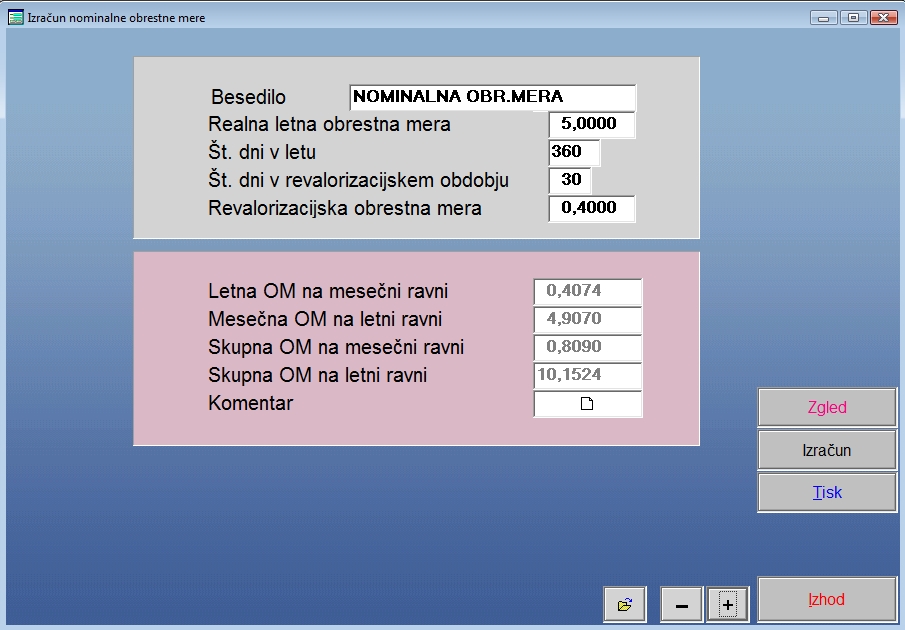Viewport: 905px width, 630px height.
Task: Click the Št. dni v letu field
Action: coord(574,153)
